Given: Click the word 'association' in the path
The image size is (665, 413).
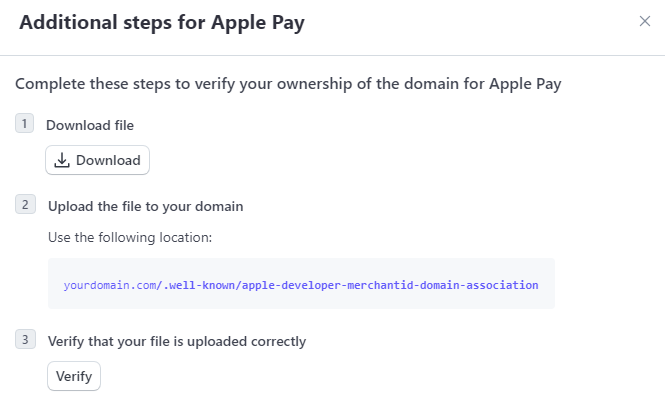Looking at the screenshot, I should (x=502, y=285).
